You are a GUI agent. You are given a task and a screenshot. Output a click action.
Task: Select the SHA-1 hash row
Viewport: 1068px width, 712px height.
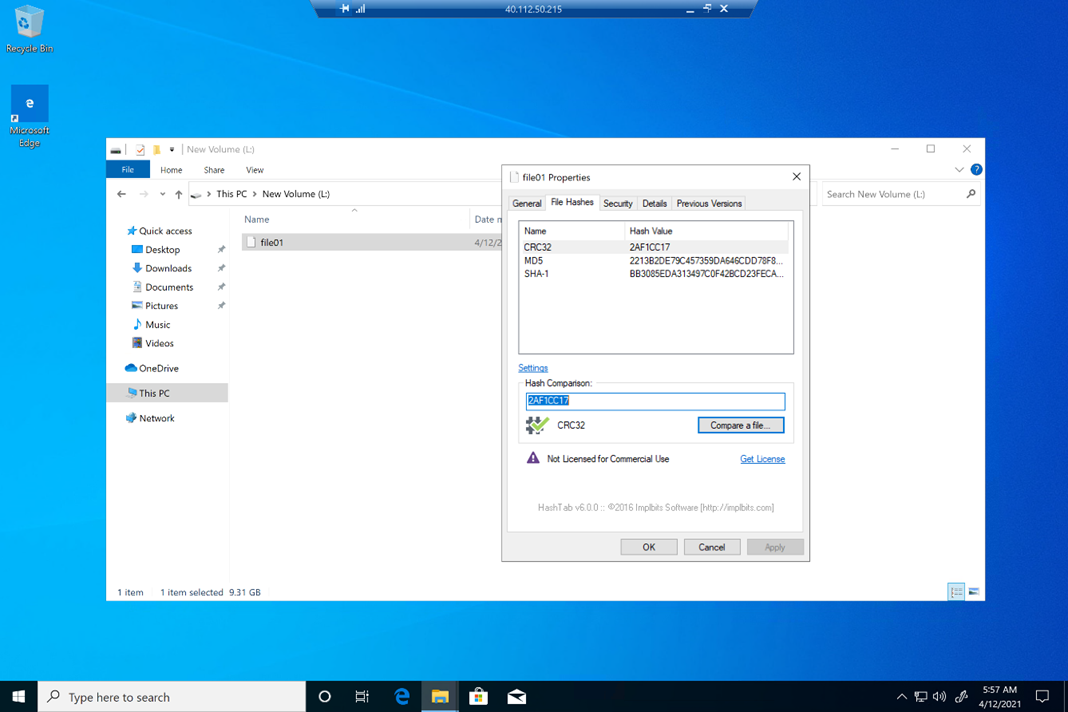(x=654, y=273)
